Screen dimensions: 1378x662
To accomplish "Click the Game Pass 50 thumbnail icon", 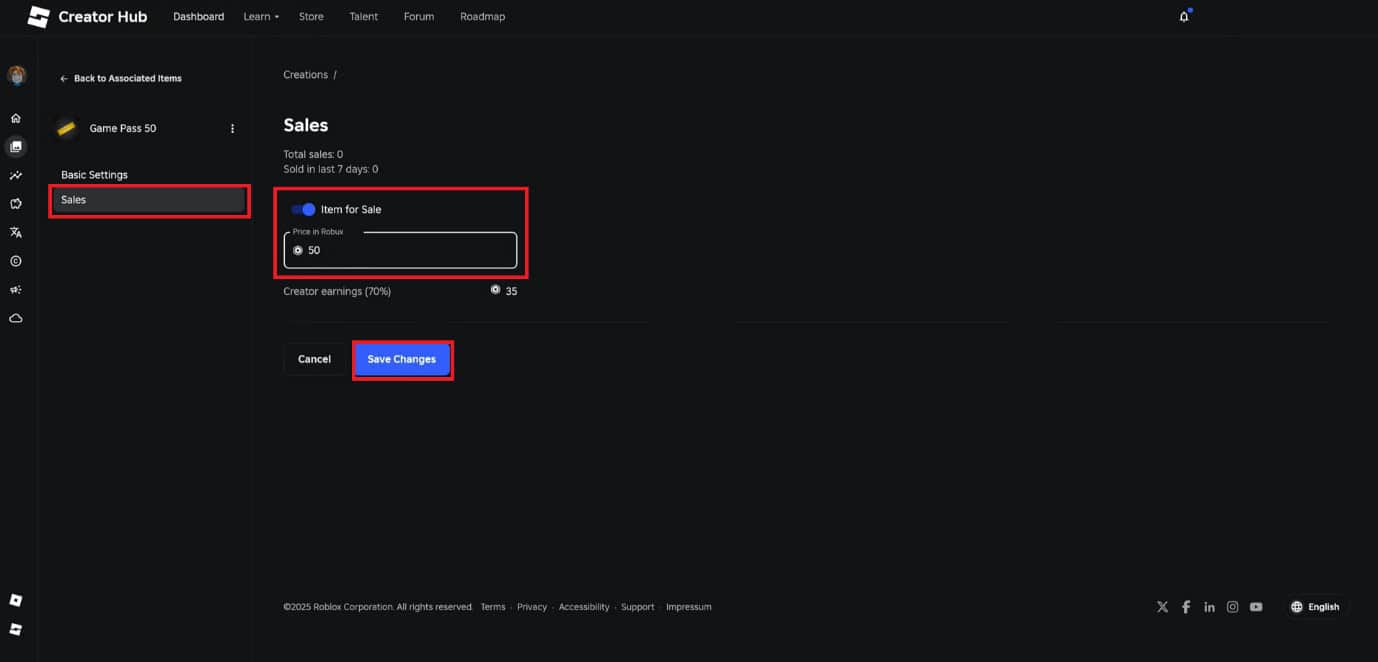I will pyautogui.click(x=67, y=128).
